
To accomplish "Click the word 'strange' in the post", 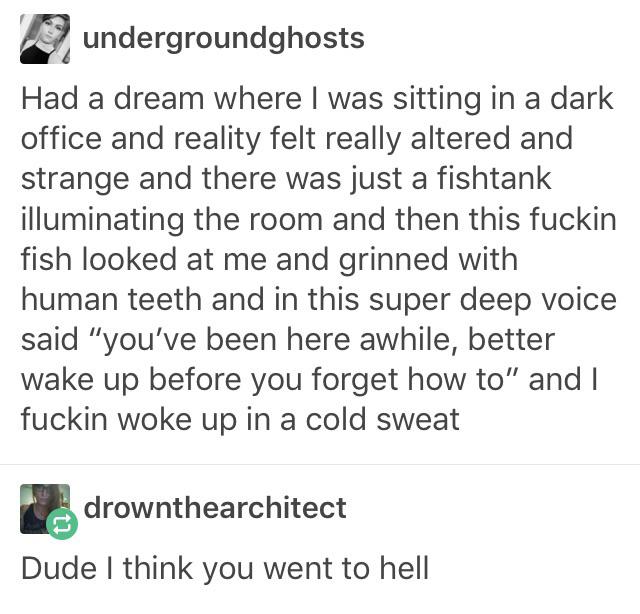I will pyautogui.click(x=76, y=180).
